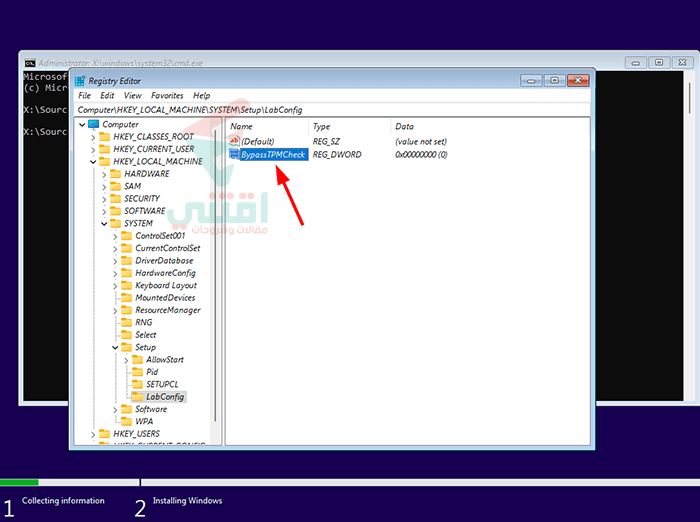Expand the HARDWARE key chevron
The image size is (700, 522).
104,174
